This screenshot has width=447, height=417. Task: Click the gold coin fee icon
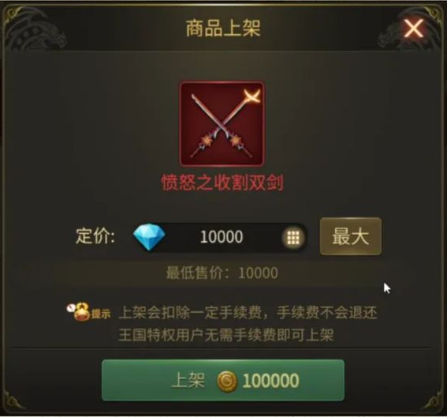click(x=227, y=381)
